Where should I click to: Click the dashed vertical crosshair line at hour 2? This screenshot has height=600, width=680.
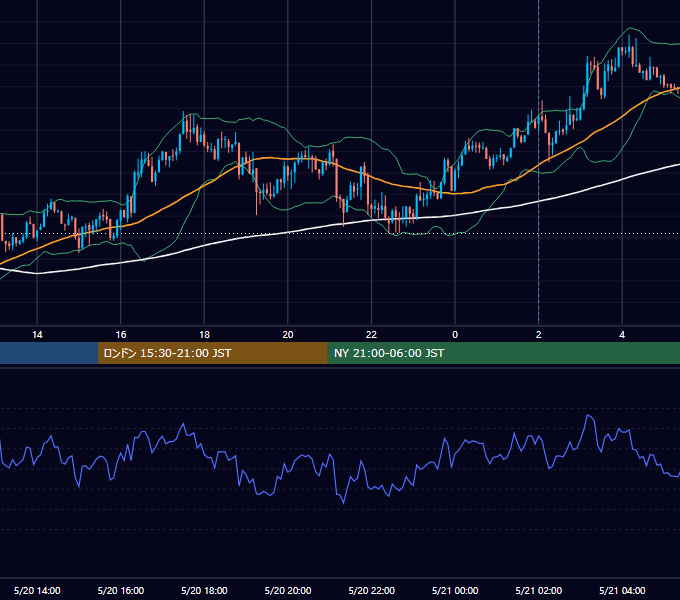(x=539, y=162)
